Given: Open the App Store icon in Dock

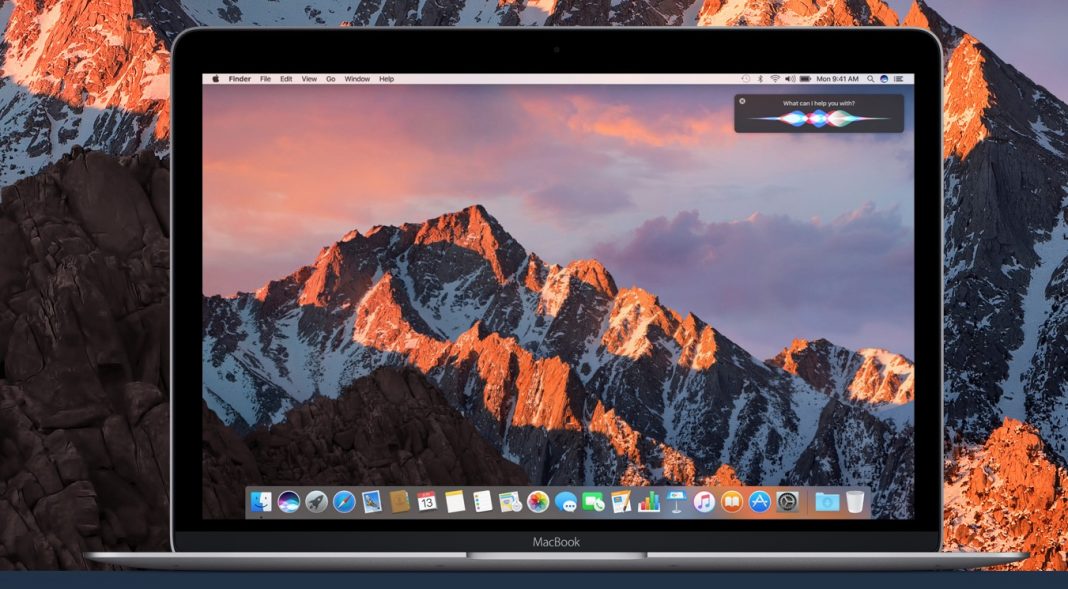Looking at the screenshot, I should pyautogui.click(x=759, y=502).
